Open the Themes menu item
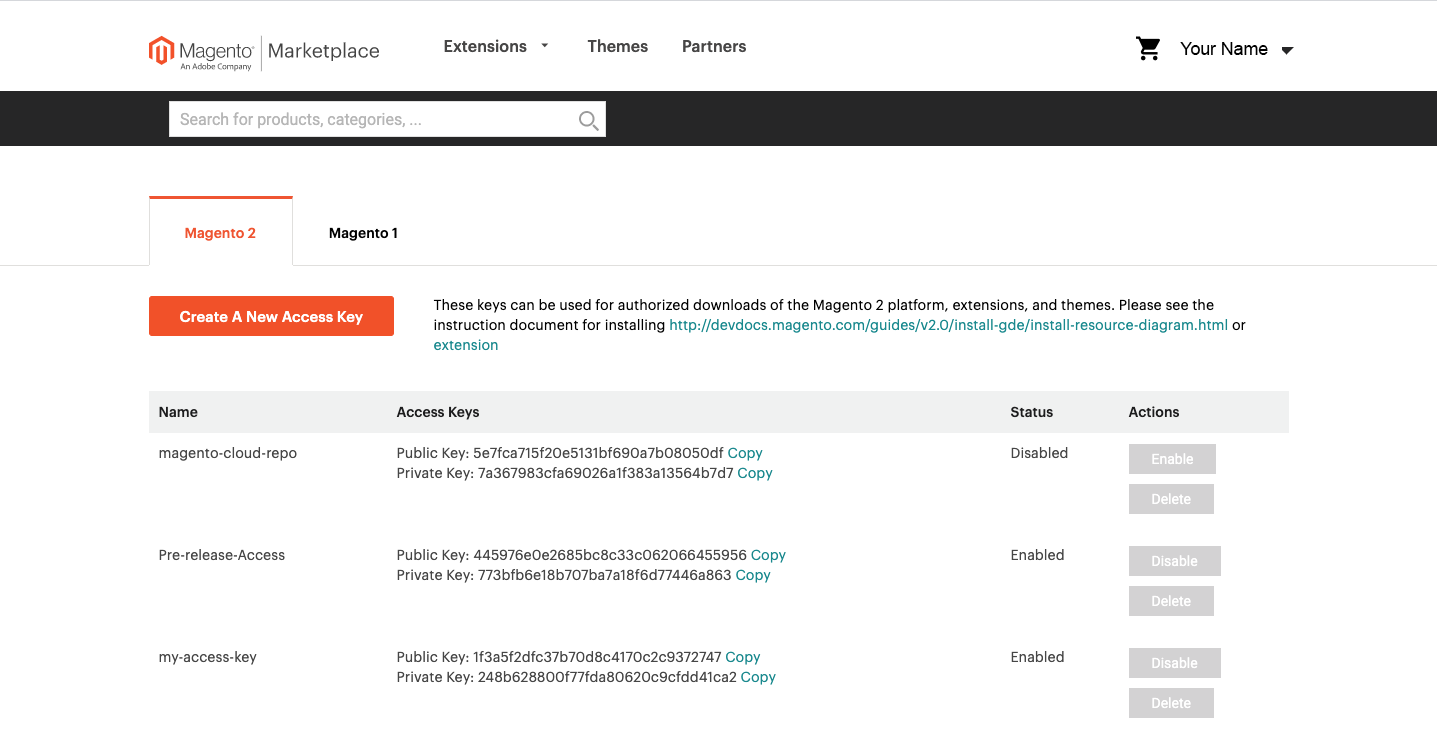This screenshot has height=734, width=1437. point(617,46)
